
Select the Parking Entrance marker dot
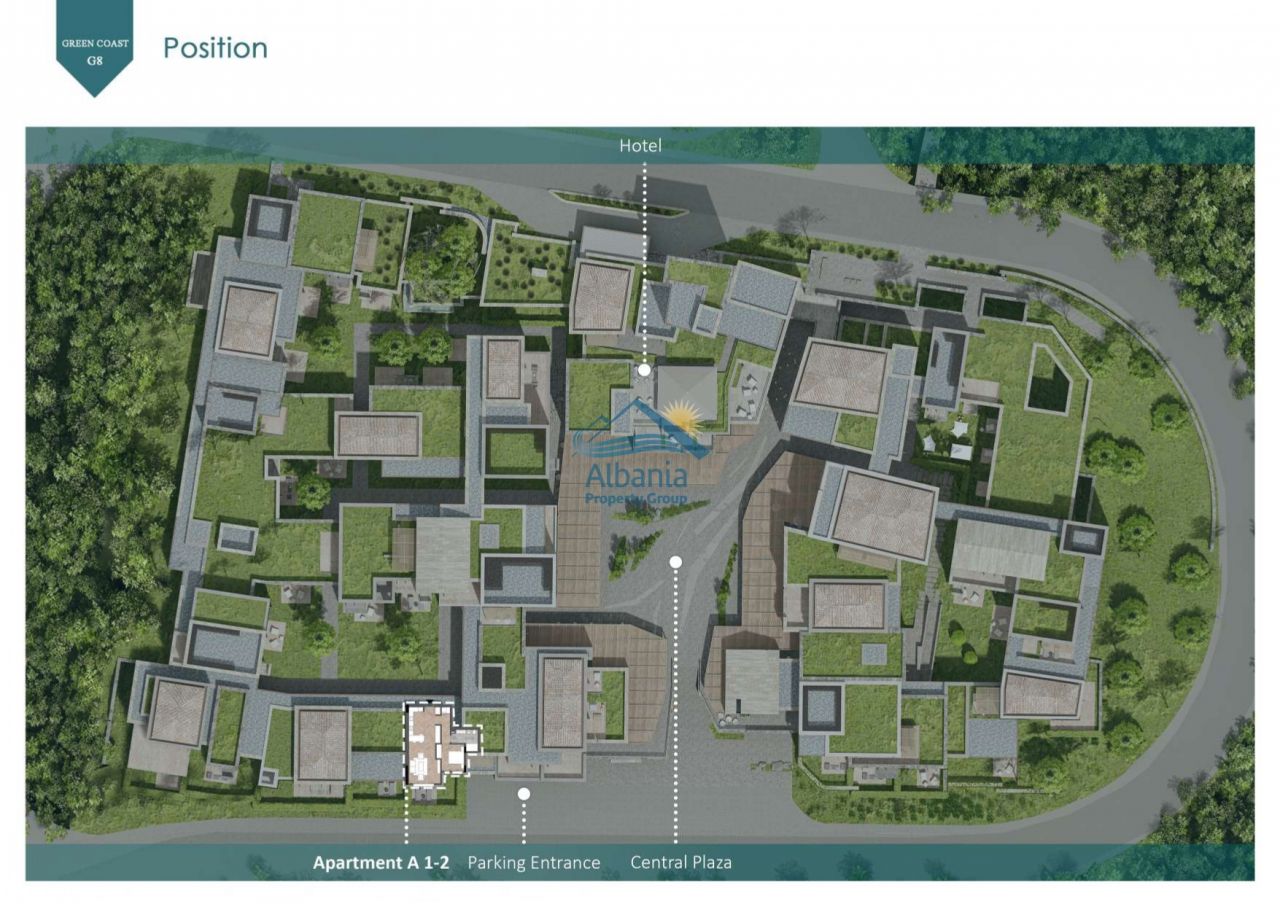(523, 793)
